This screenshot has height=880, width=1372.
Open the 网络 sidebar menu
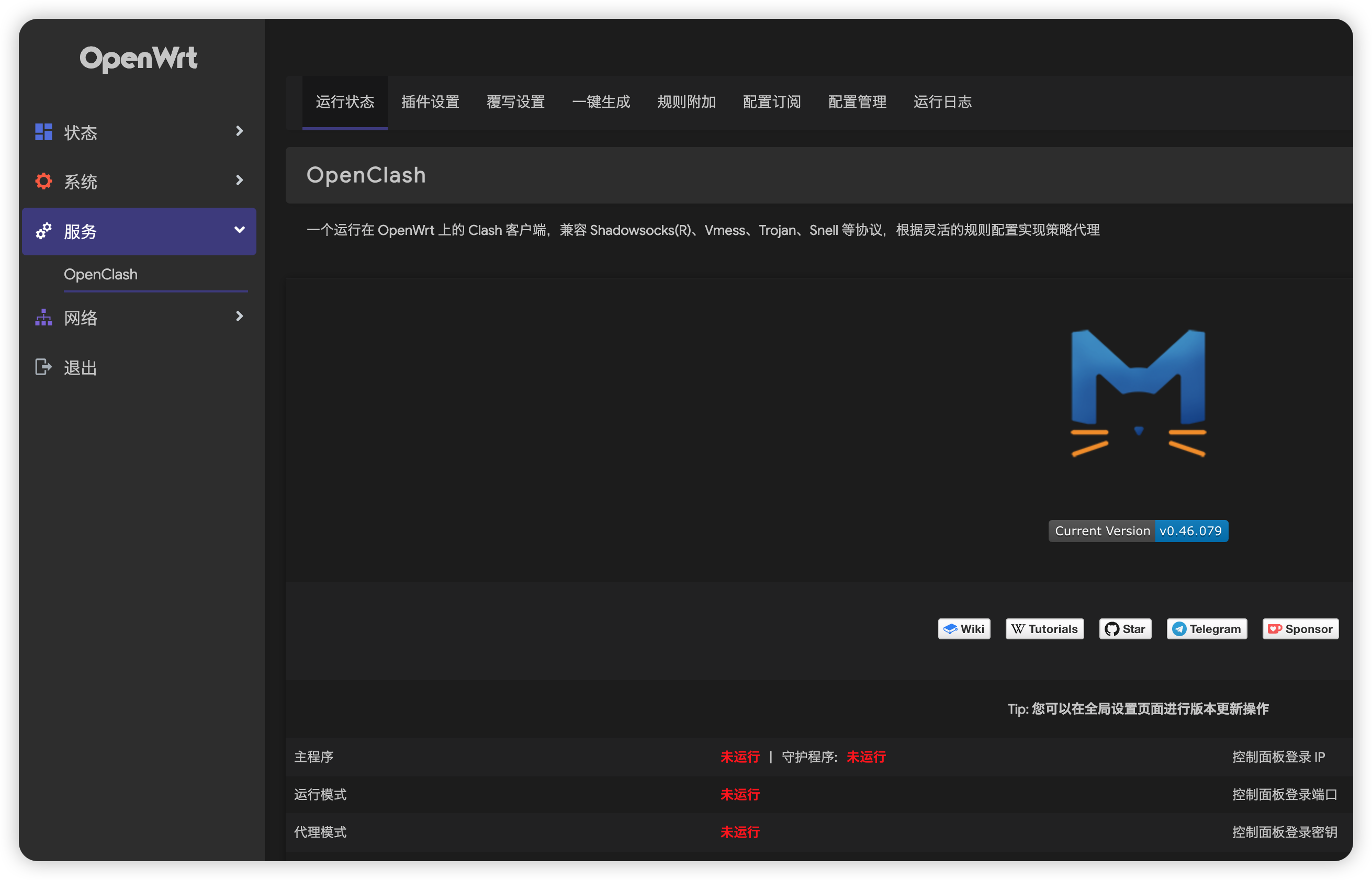point(139,318)
